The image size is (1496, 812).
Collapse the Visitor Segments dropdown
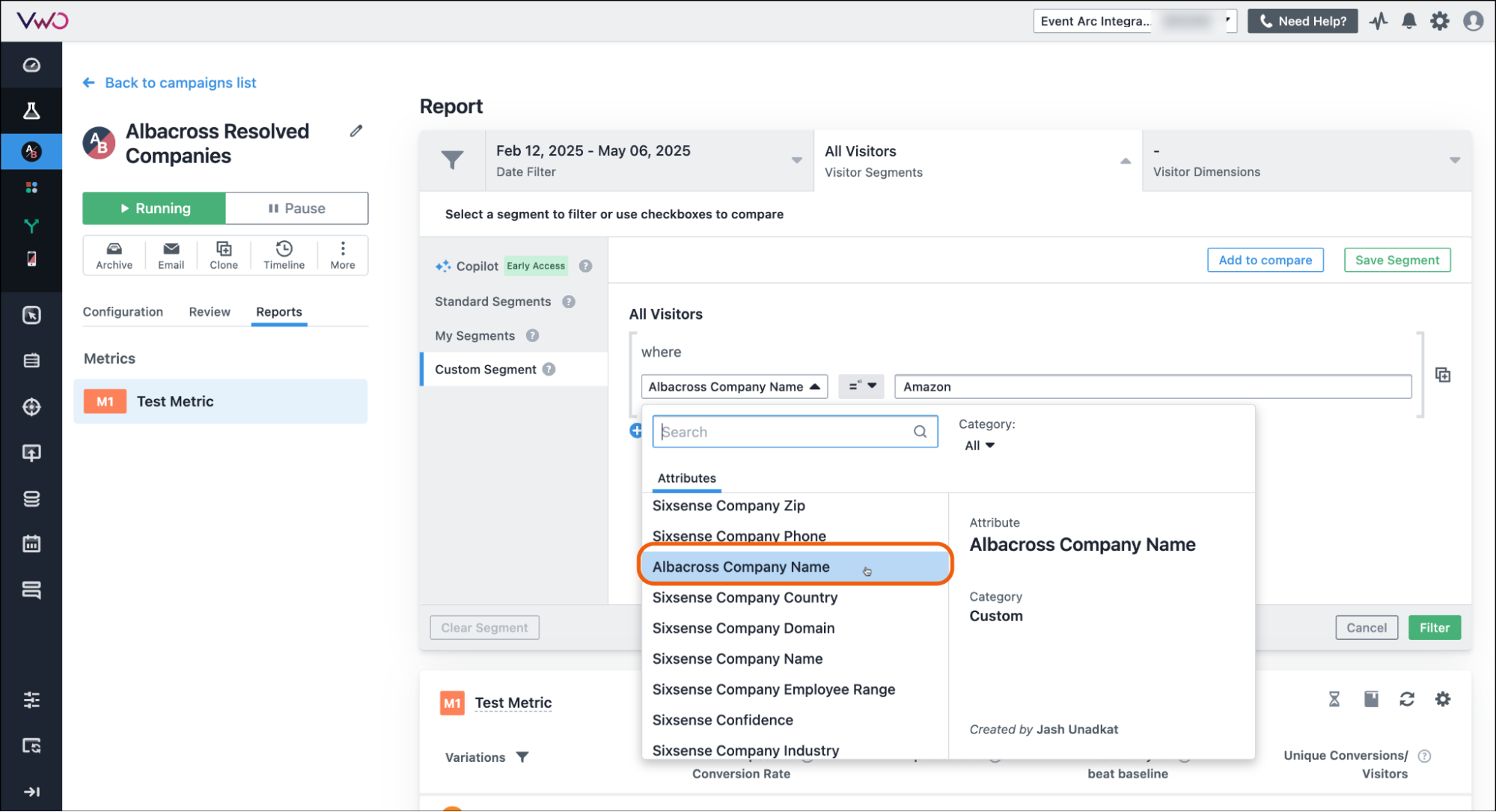977,161
